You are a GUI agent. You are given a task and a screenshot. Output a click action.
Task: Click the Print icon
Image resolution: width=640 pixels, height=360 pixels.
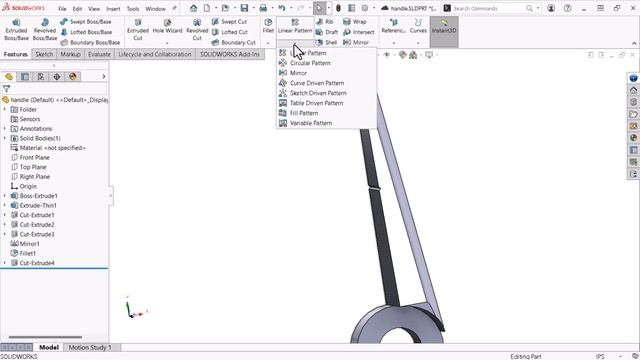tap(263, 8)
